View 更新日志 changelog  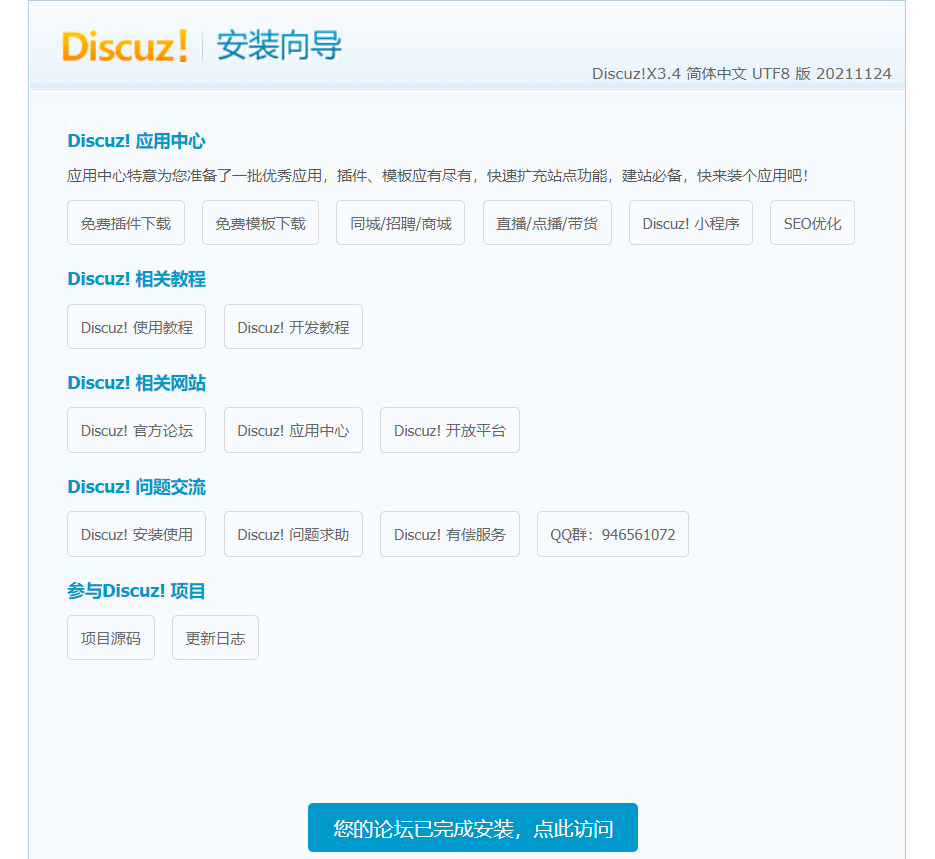(x=215, y=638)
